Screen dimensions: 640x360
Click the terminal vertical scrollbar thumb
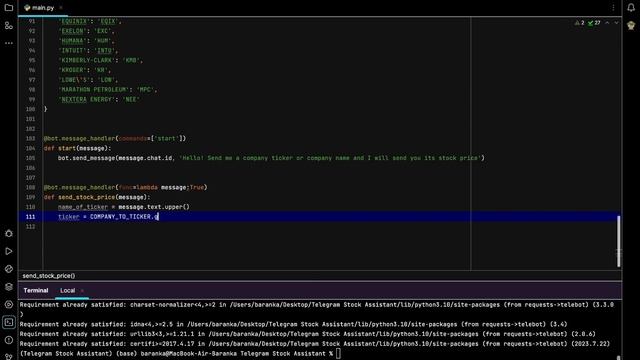[618, 358]
